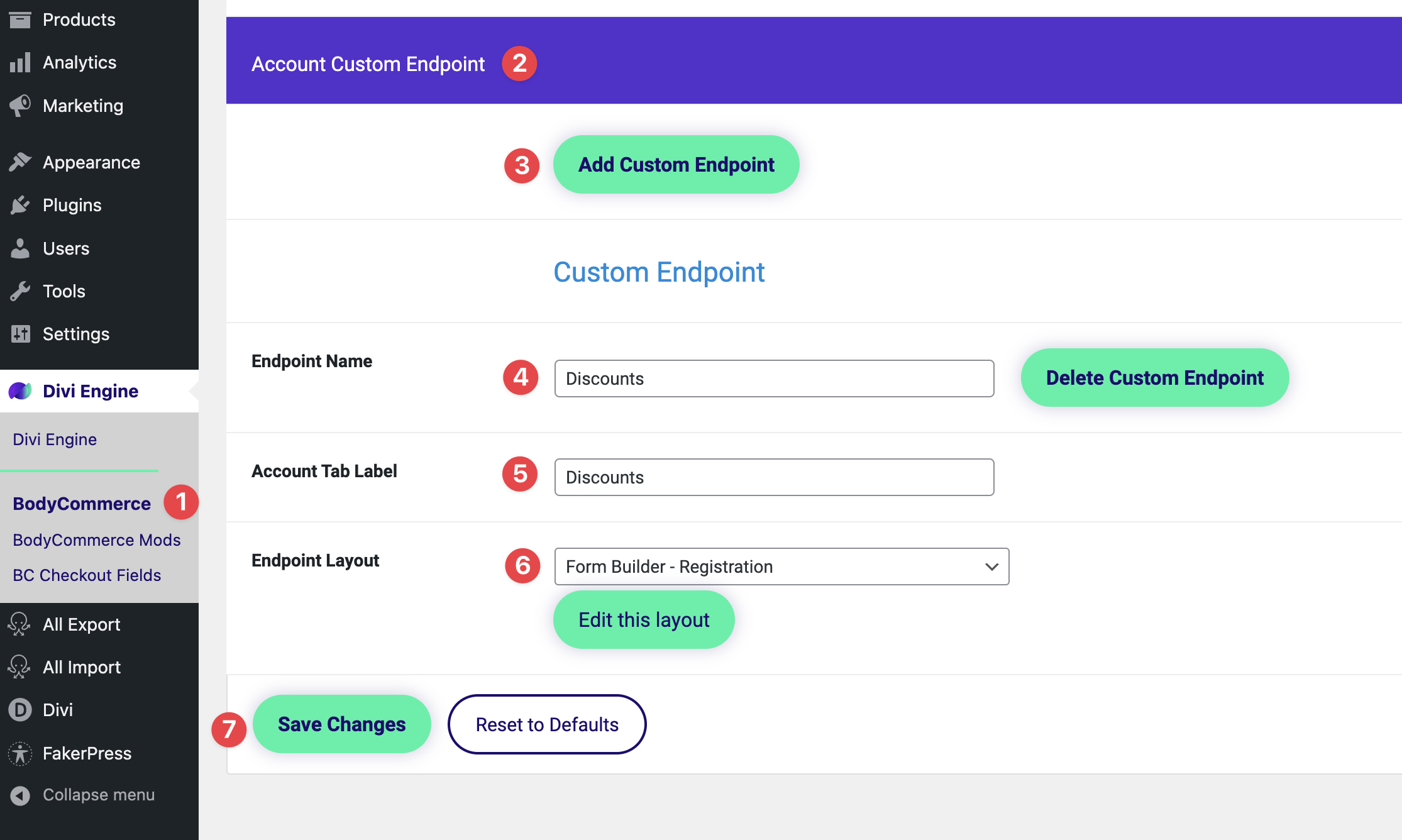This screenshot has width=1402, height=840.
Task: Click the FakerPress sidebar icon
Action: (20, 753)
